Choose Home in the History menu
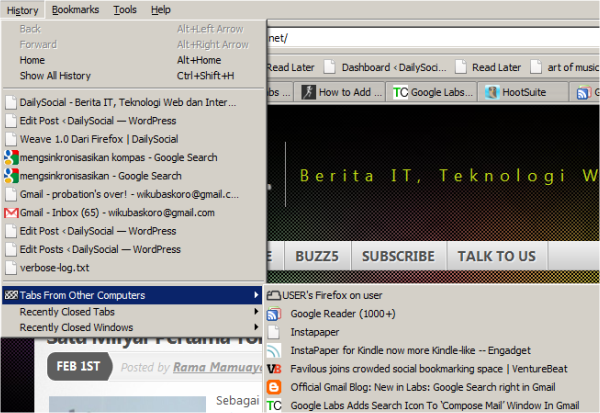The height and width of the screenshot is (413, 600). pos(133,60)
